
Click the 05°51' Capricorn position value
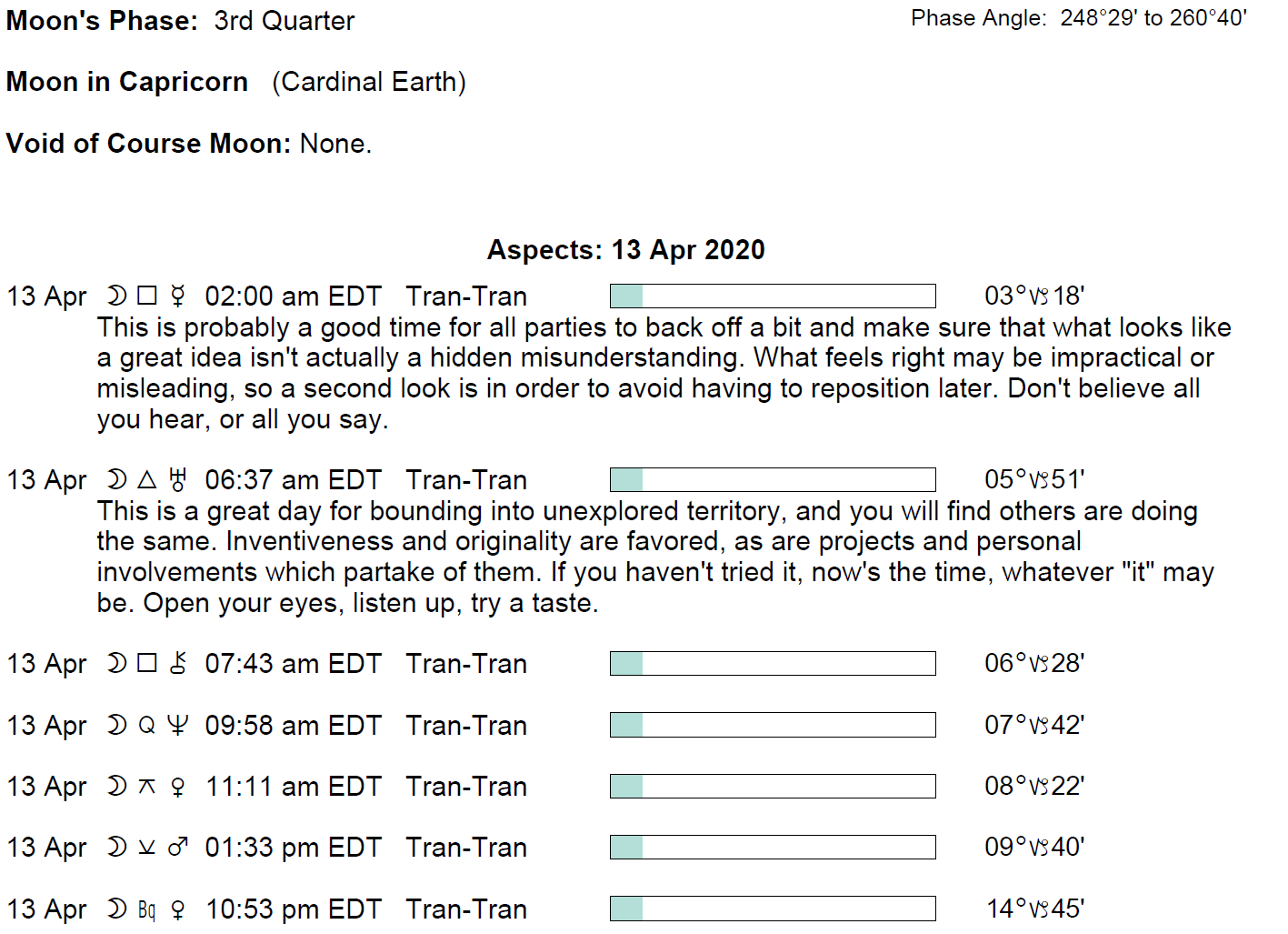click(x=1034, y=479)
